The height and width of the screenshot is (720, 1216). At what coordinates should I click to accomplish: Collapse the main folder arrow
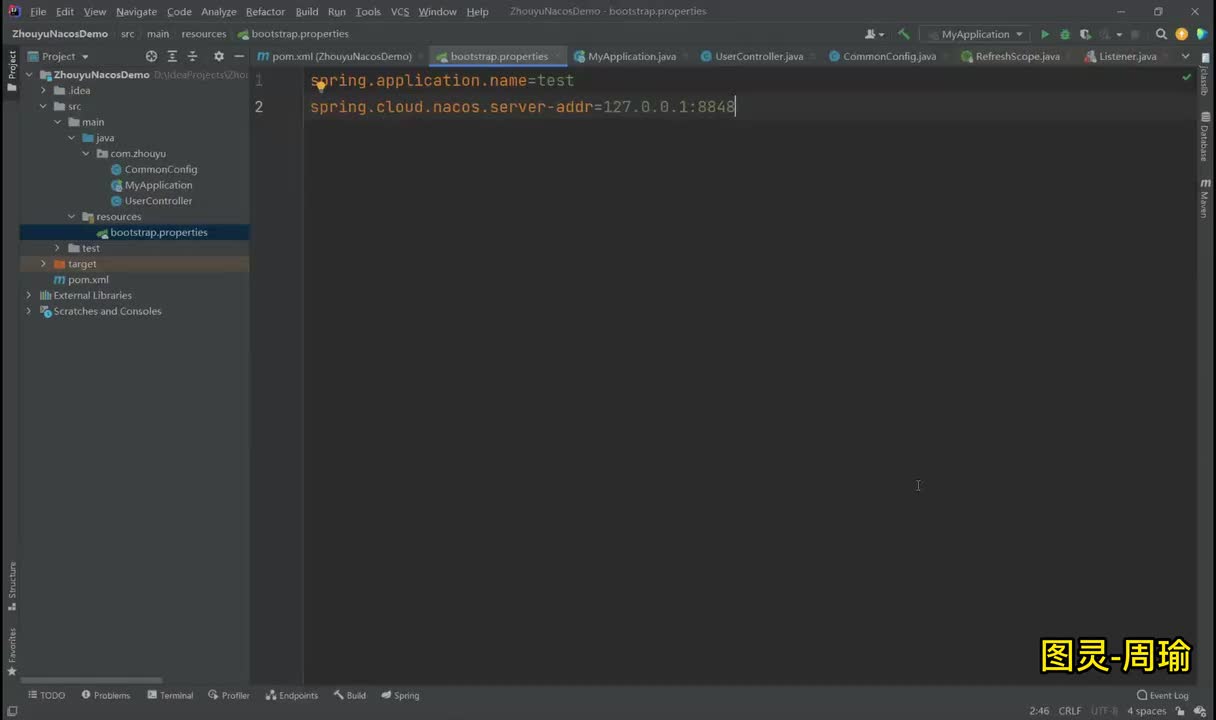(57, 122)
